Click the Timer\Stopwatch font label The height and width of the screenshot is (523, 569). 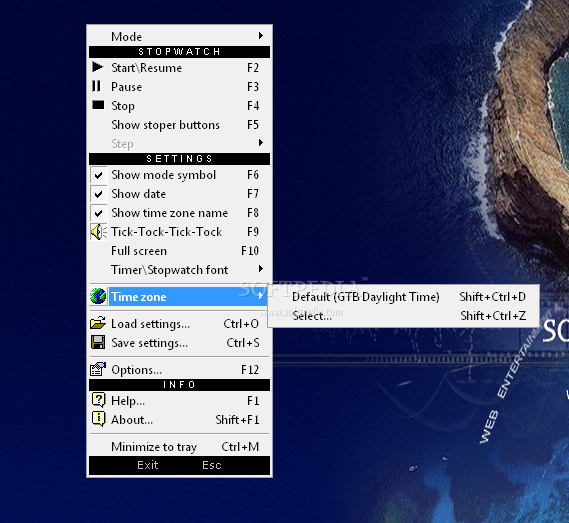169,270
